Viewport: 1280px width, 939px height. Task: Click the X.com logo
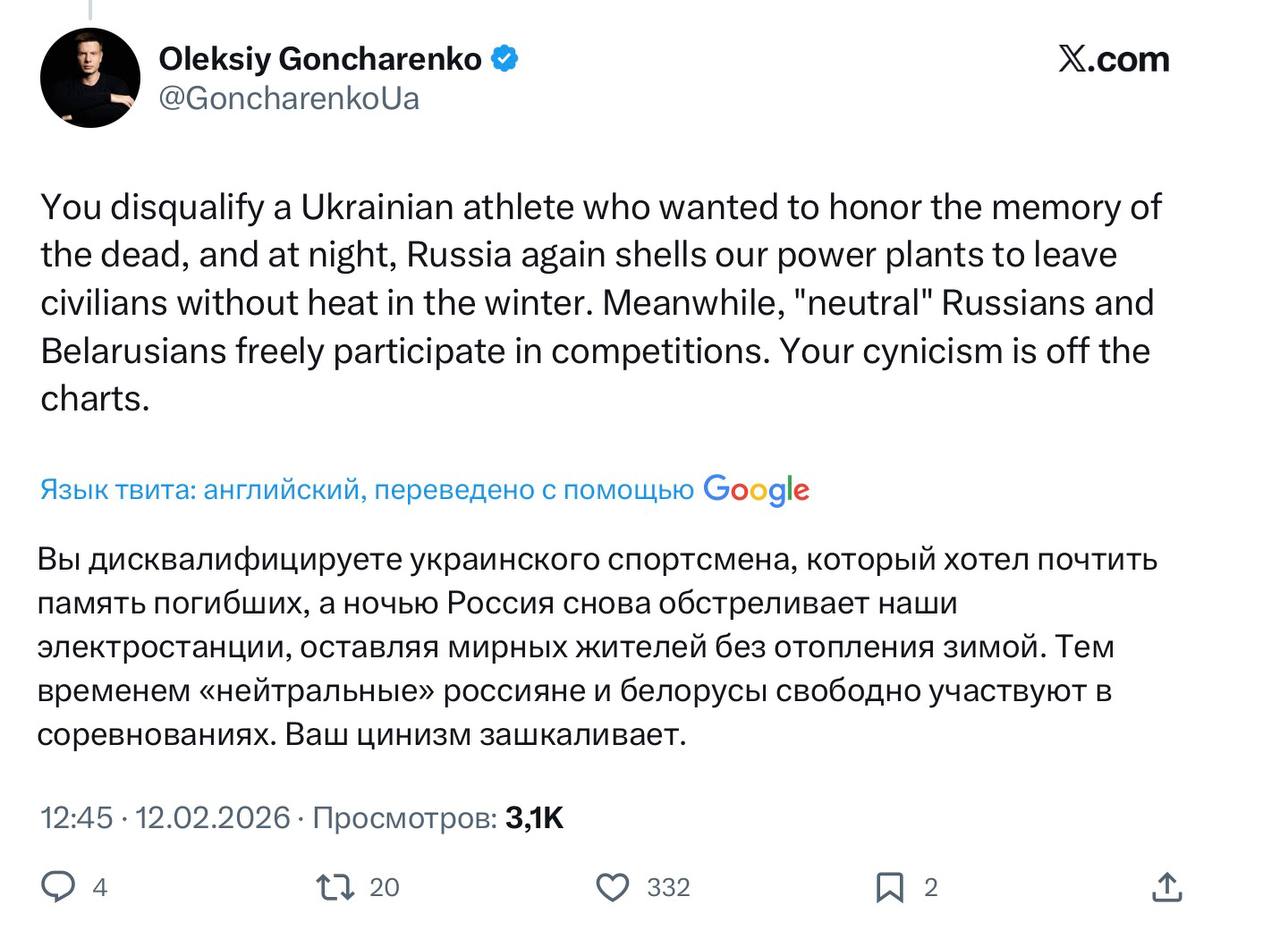pos(1113,59)
